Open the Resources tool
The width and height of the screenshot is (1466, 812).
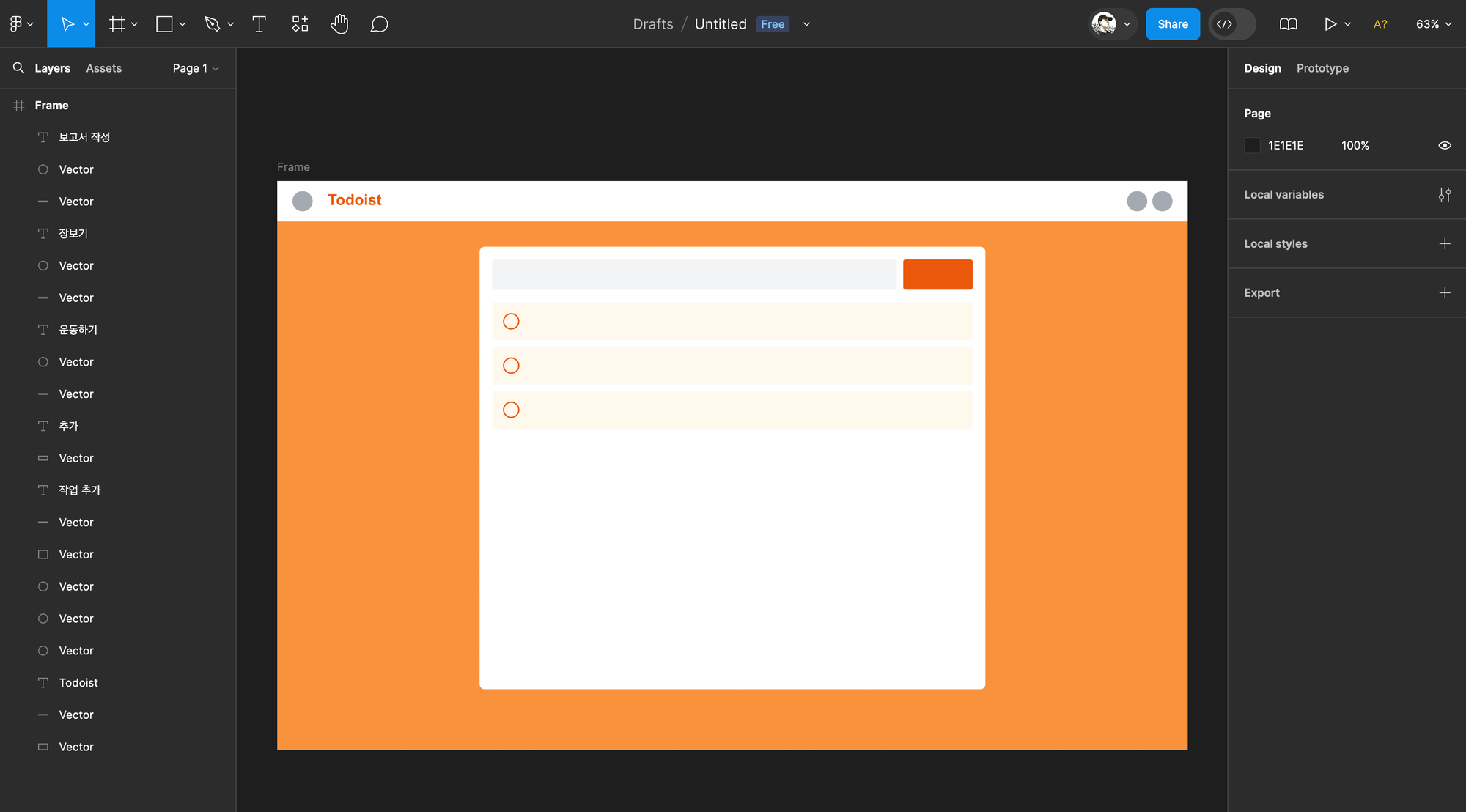300,24
